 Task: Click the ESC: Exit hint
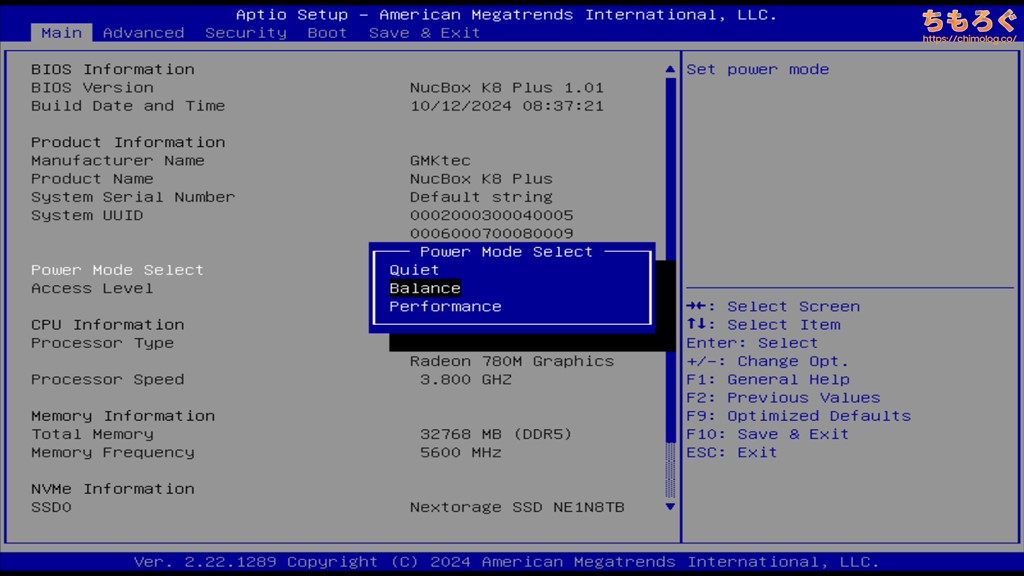point(731,453)
